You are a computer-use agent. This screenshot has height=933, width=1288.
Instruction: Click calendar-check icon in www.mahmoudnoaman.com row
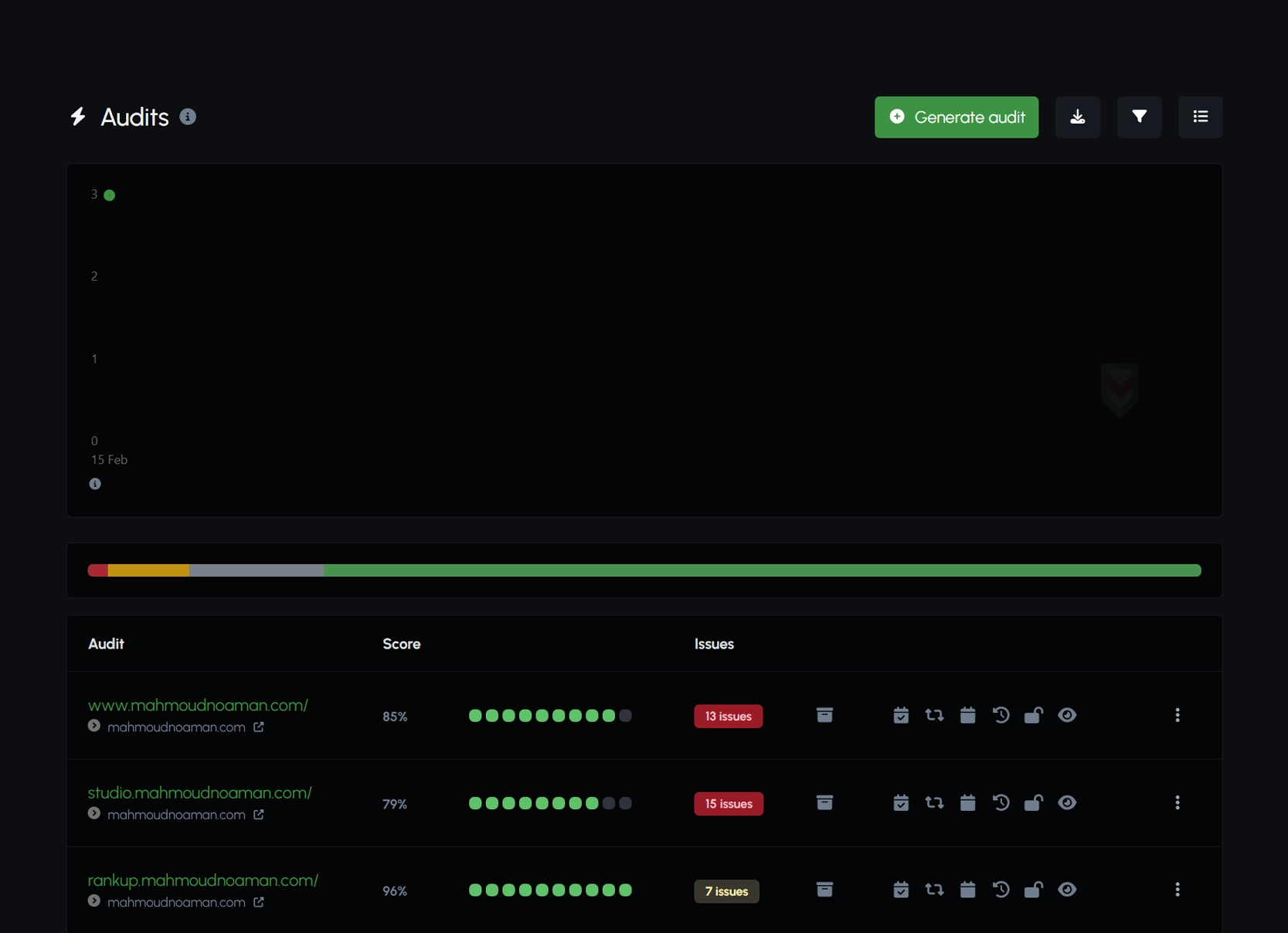(x=901, y=715)
